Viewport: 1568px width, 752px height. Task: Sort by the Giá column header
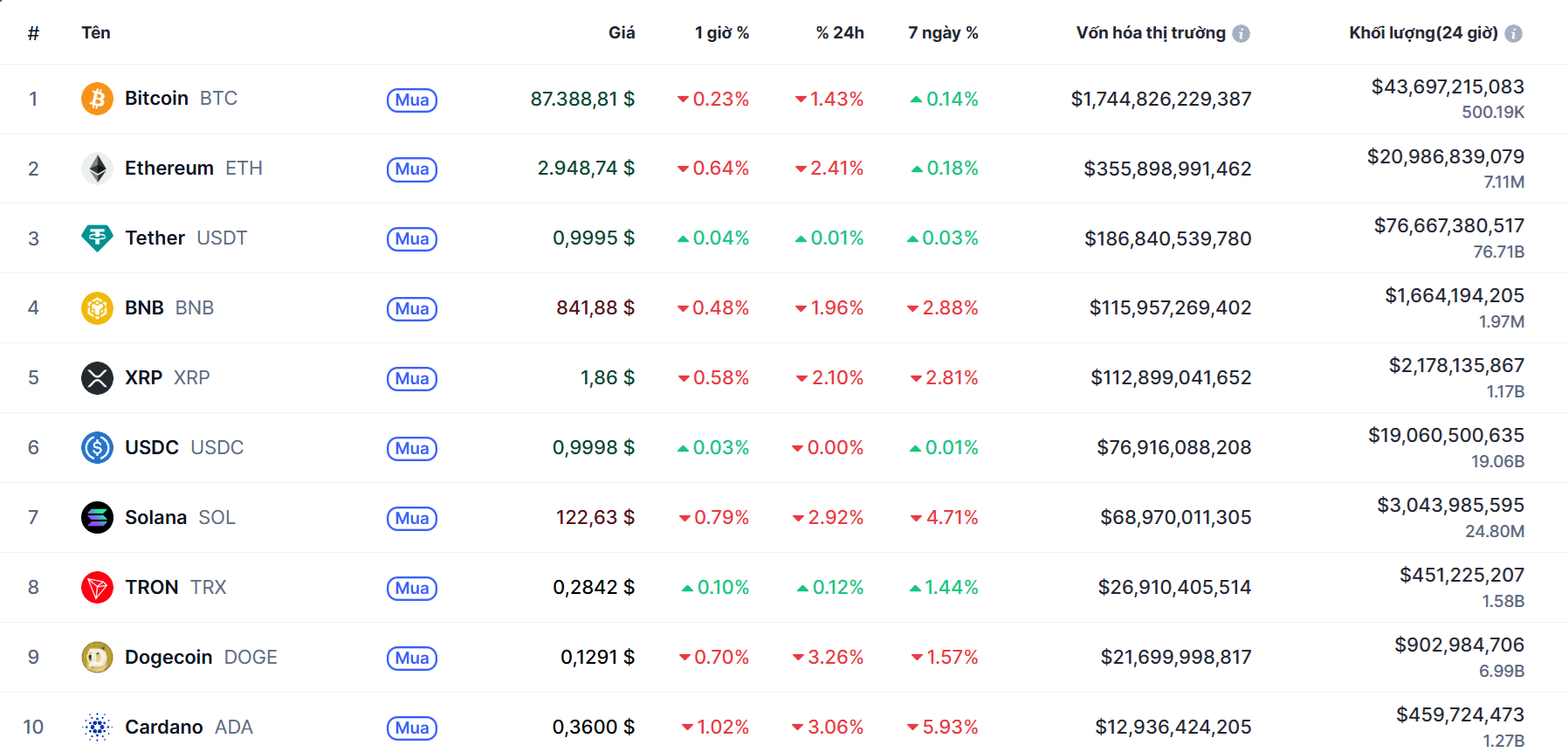(622, 32)
